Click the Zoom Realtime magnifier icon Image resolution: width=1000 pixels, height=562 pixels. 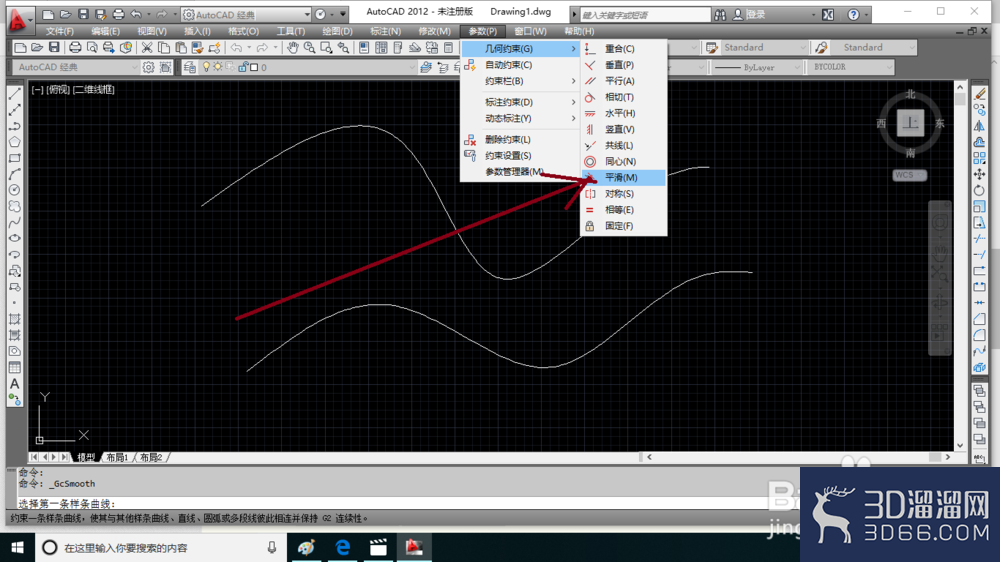pos(309,48)
